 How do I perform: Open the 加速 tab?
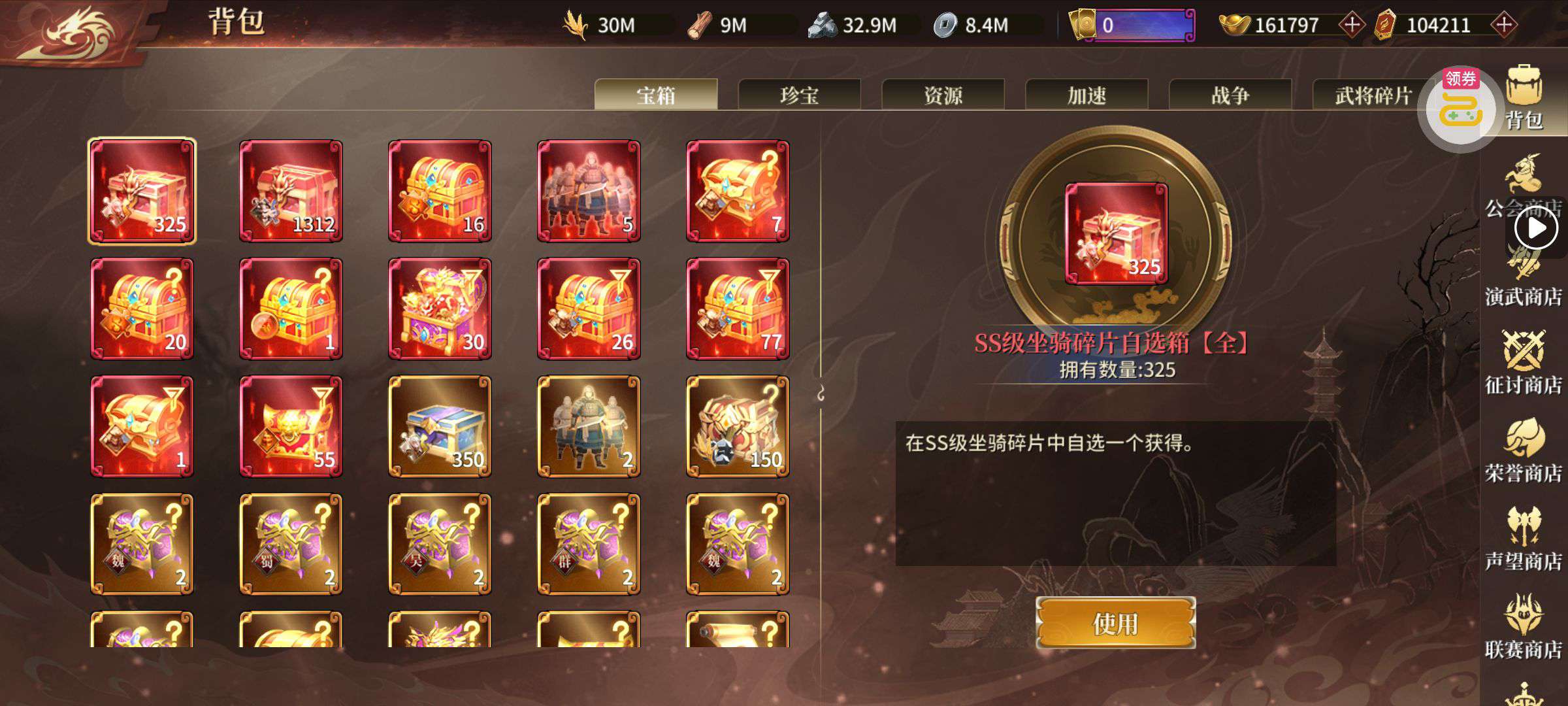coord(1086,95)
